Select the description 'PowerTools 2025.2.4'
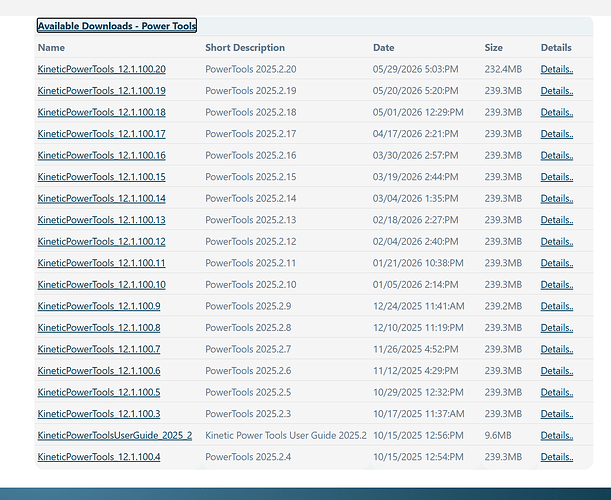Viewport: 611px width, 500px height. point(248,457)
